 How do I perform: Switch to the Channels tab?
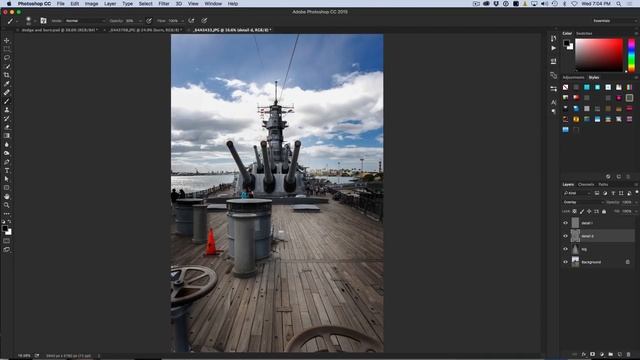[x=586, y=184]
